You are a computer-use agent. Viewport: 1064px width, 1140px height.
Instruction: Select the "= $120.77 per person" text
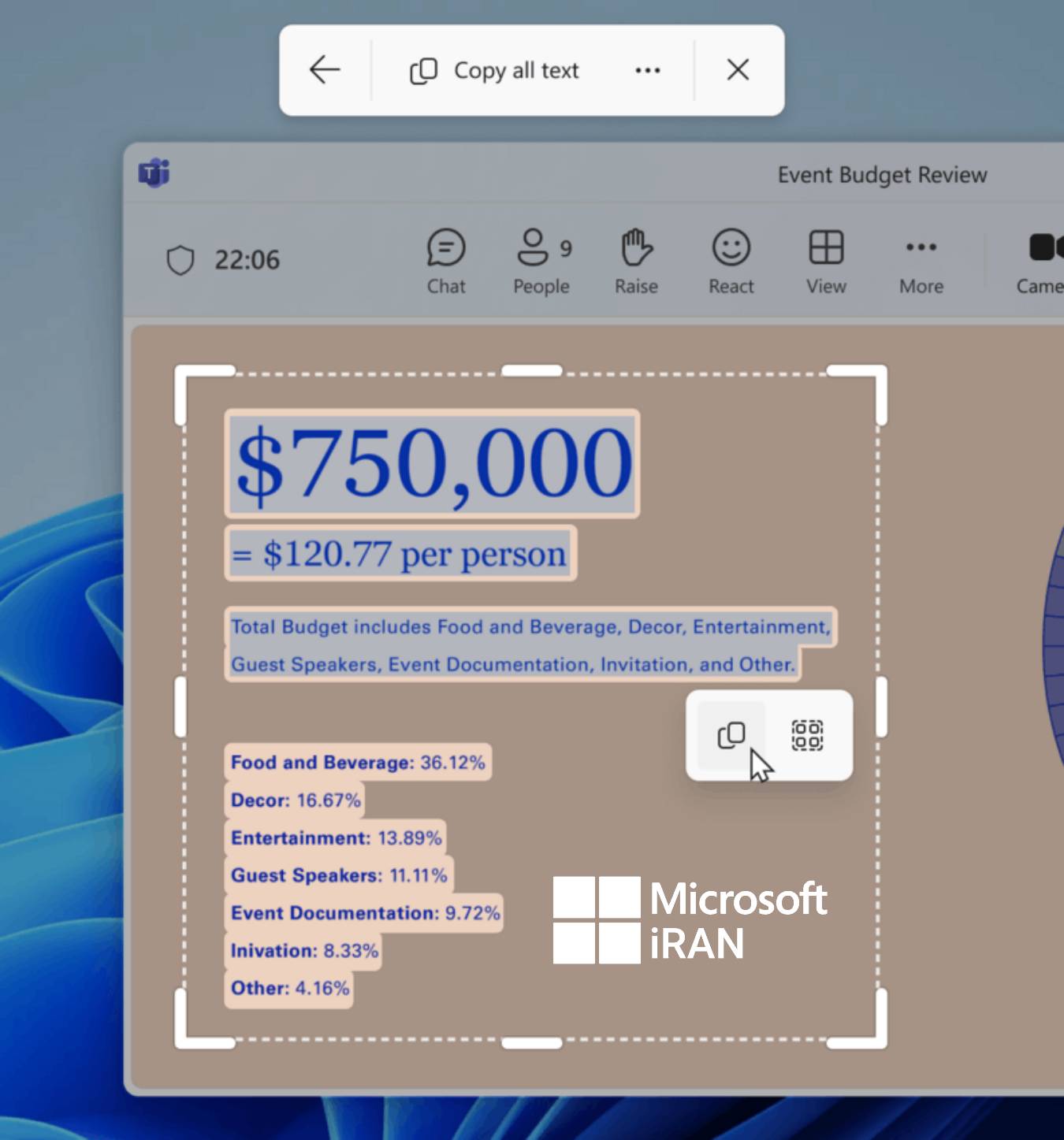(x=400, y=554)
